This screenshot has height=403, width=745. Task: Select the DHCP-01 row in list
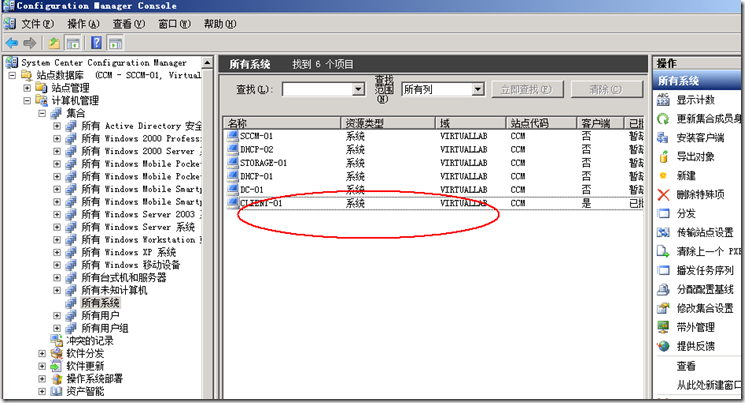(x=434, y=176)
